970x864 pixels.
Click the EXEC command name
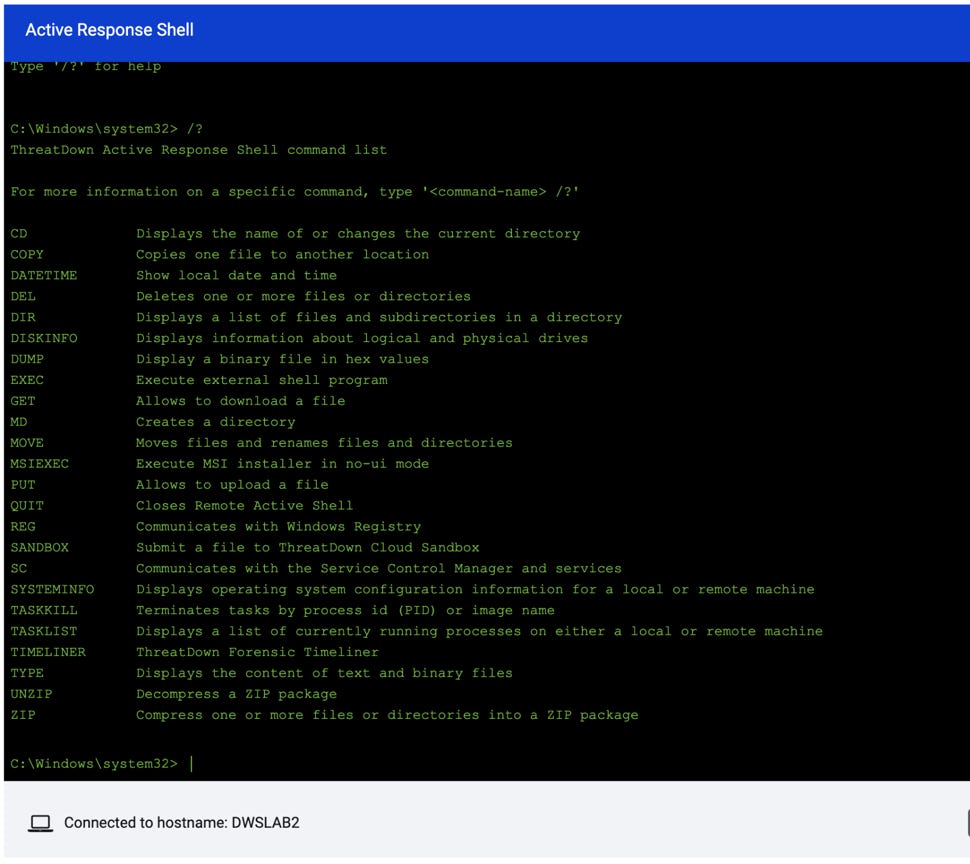pyautogui.click(x=27, y=380)
